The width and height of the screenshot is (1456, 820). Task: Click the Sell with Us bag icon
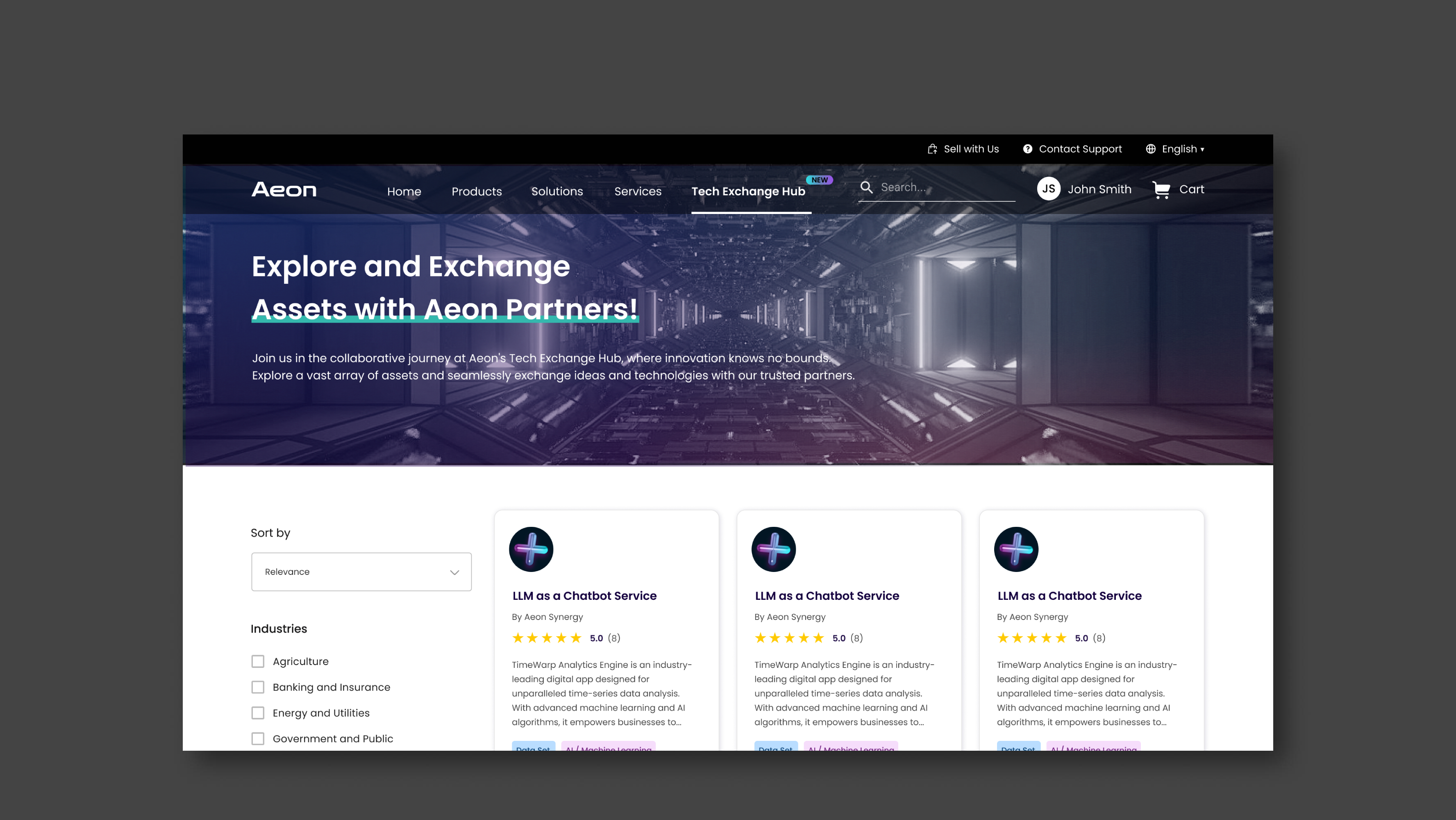[x=932, y=149]
